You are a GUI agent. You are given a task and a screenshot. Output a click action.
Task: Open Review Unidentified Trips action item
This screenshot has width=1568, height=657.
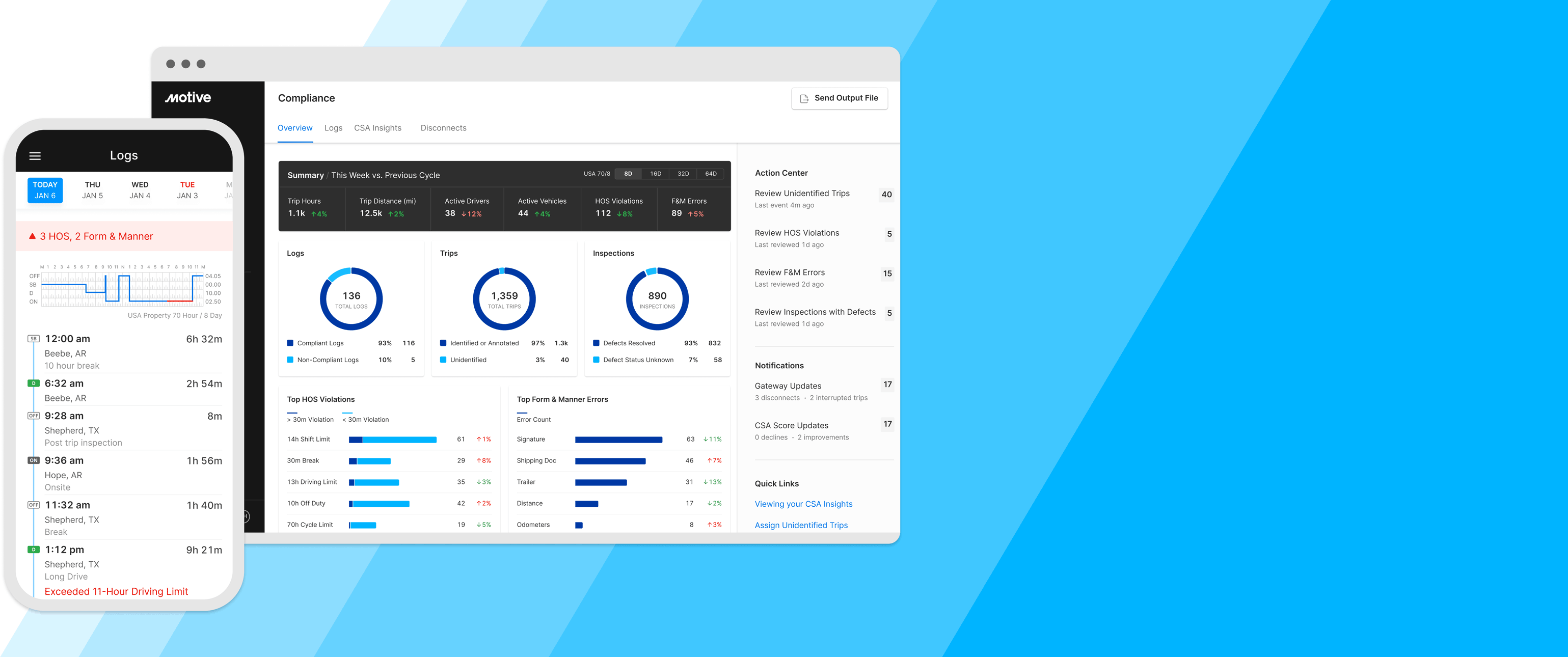point(802,194)
